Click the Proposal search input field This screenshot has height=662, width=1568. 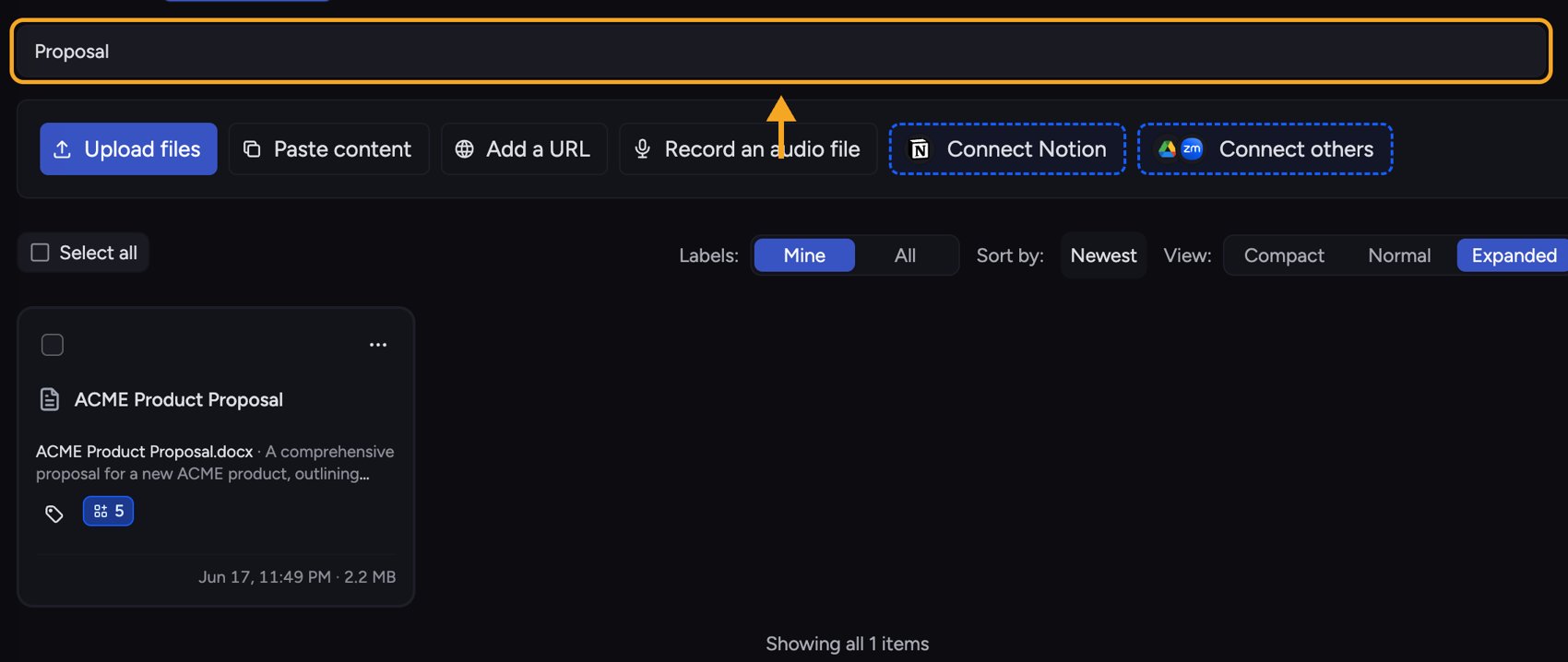point(780,52)
